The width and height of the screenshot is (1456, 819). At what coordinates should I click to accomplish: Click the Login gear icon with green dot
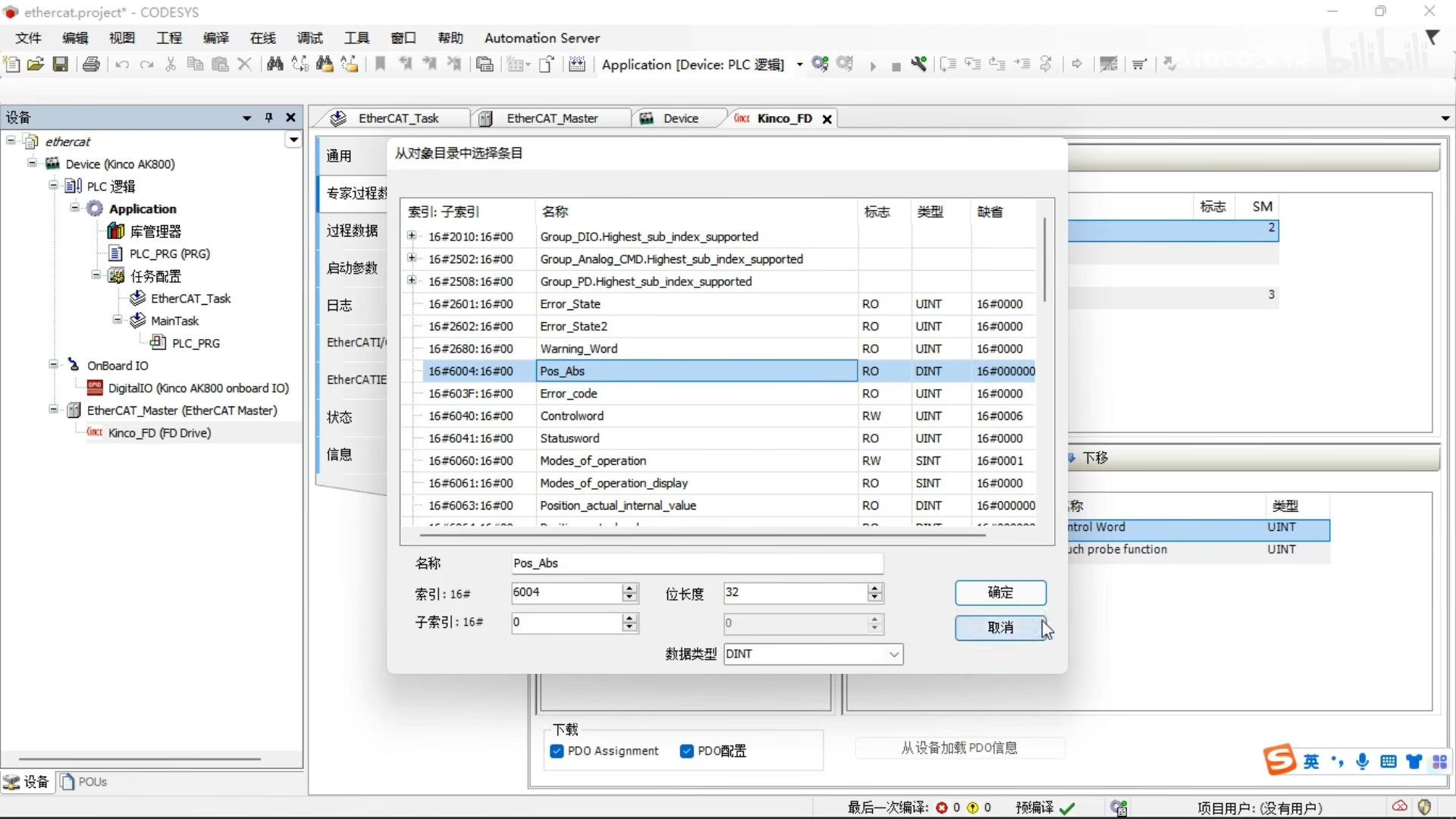(820, 64)
